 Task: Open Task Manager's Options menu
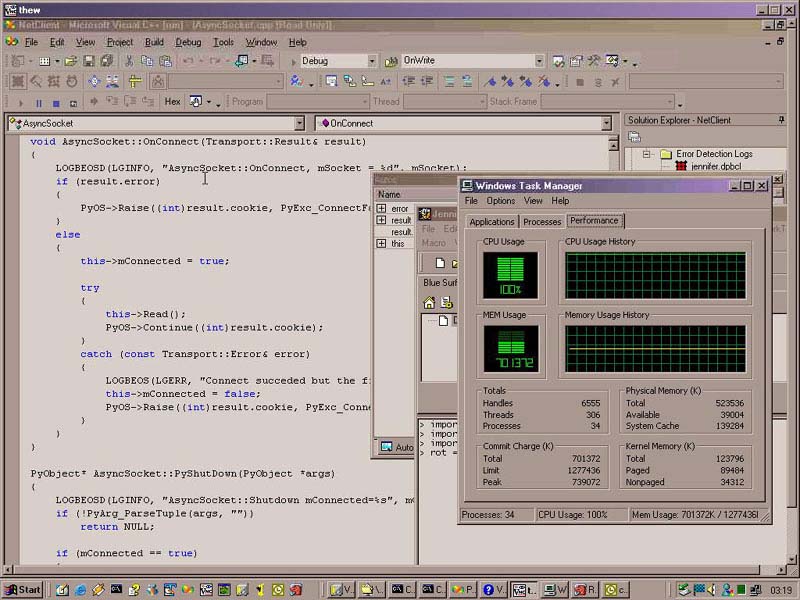501,201
